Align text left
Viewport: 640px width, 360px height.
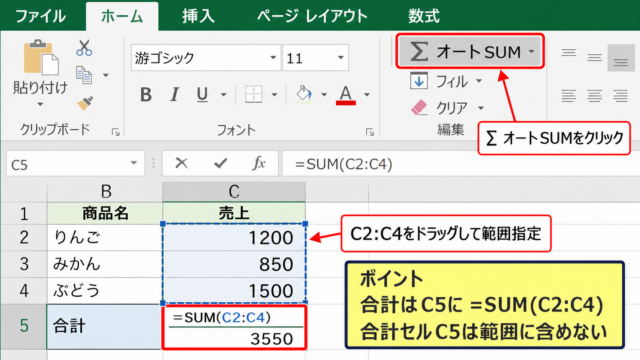pos(569,96)
